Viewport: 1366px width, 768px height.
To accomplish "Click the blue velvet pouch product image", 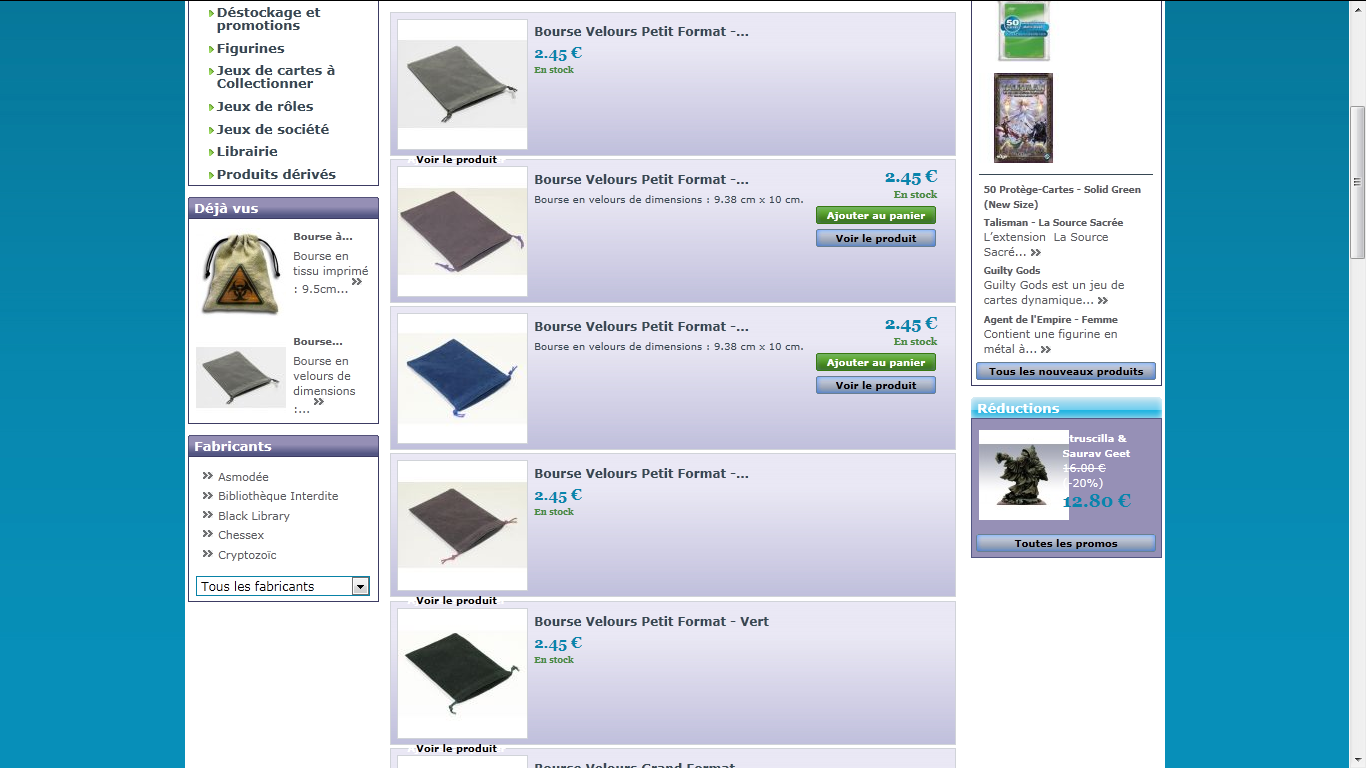I will tap(462, 379).
